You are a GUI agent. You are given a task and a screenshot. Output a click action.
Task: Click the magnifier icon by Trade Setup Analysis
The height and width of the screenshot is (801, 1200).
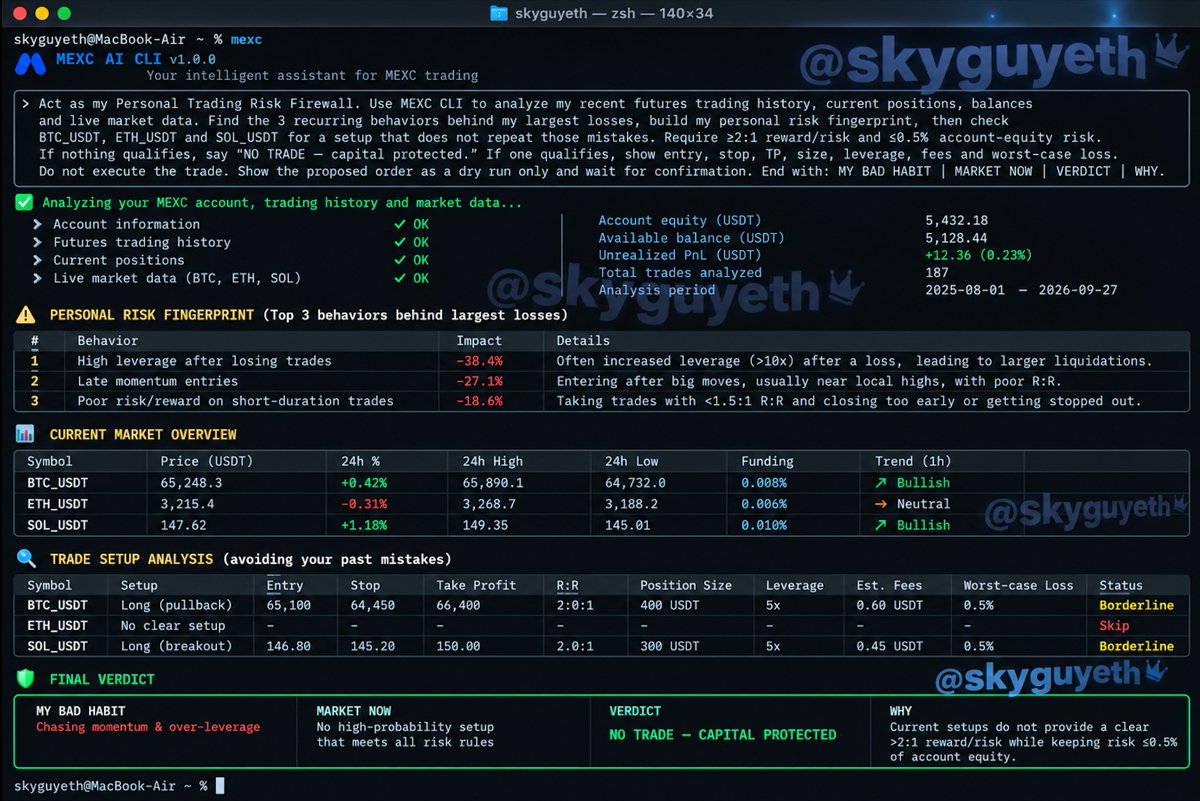[x=25, y=559]
